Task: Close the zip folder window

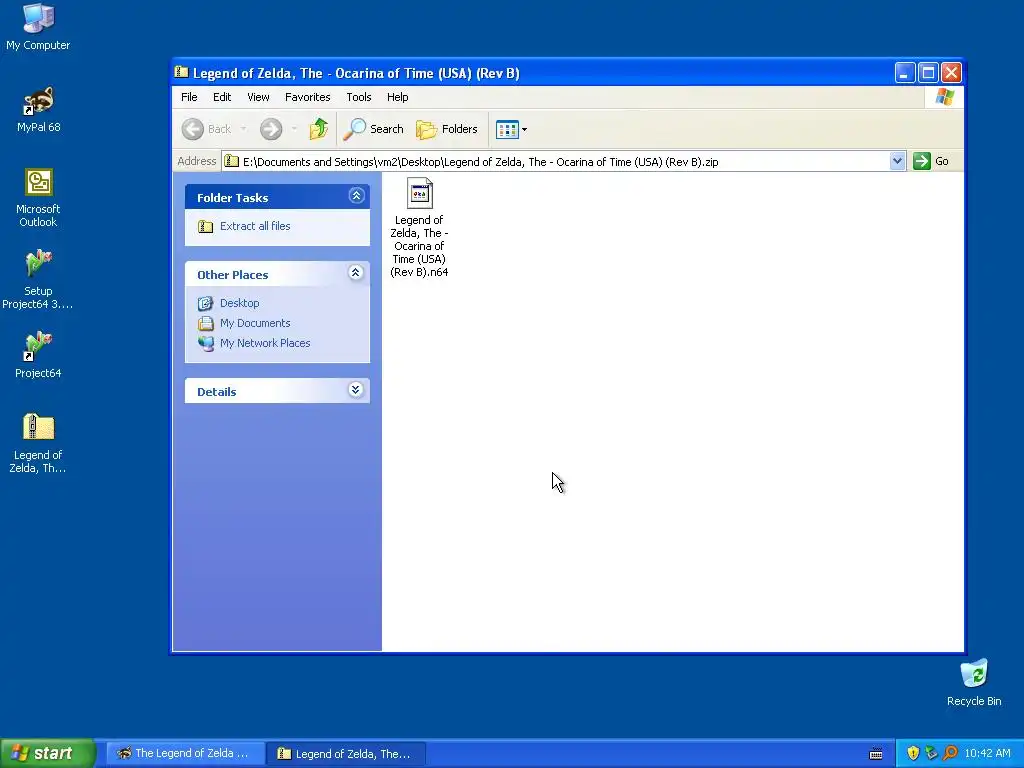Action: 952,72
